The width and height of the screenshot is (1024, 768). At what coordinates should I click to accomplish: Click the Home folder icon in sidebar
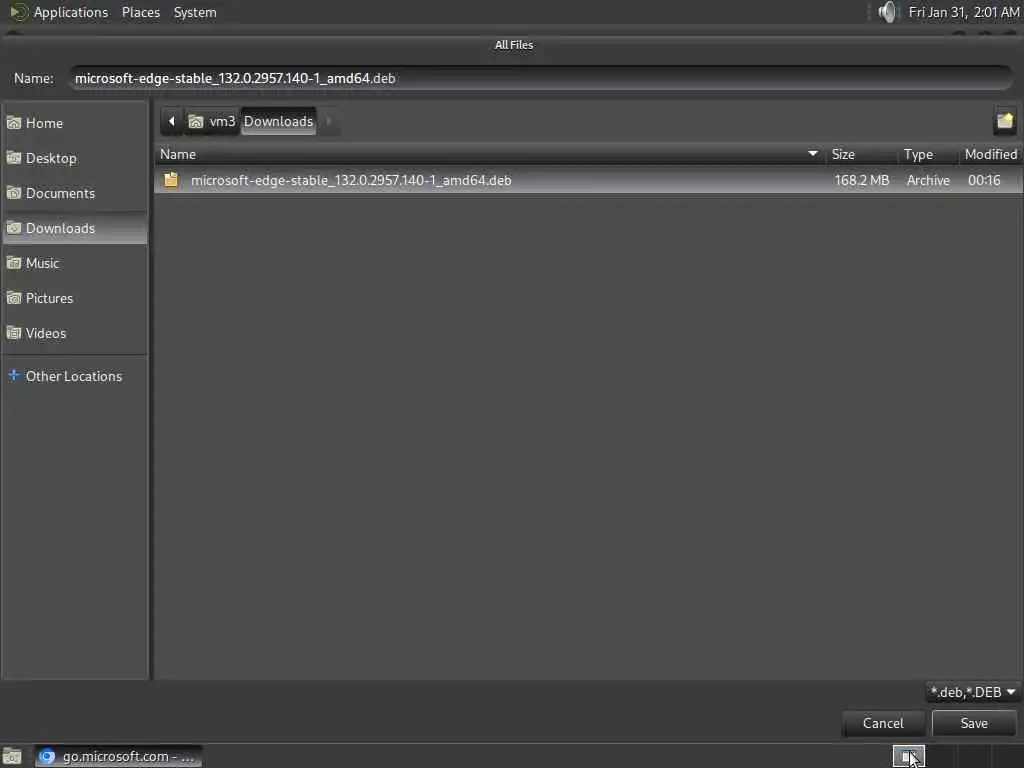14,123
